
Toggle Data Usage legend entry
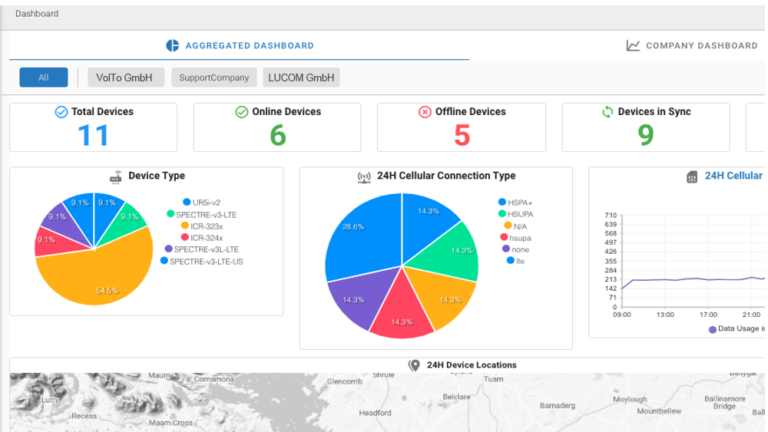[737, 329]
